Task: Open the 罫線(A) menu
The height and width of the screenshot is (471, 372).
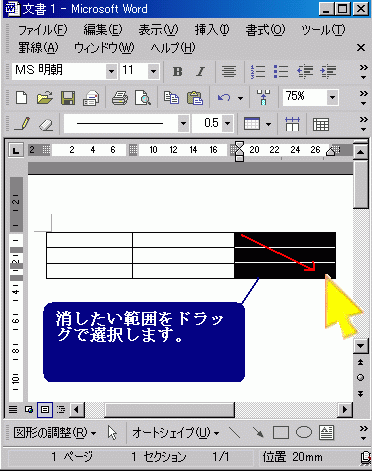Action: [x=38, y=48]
